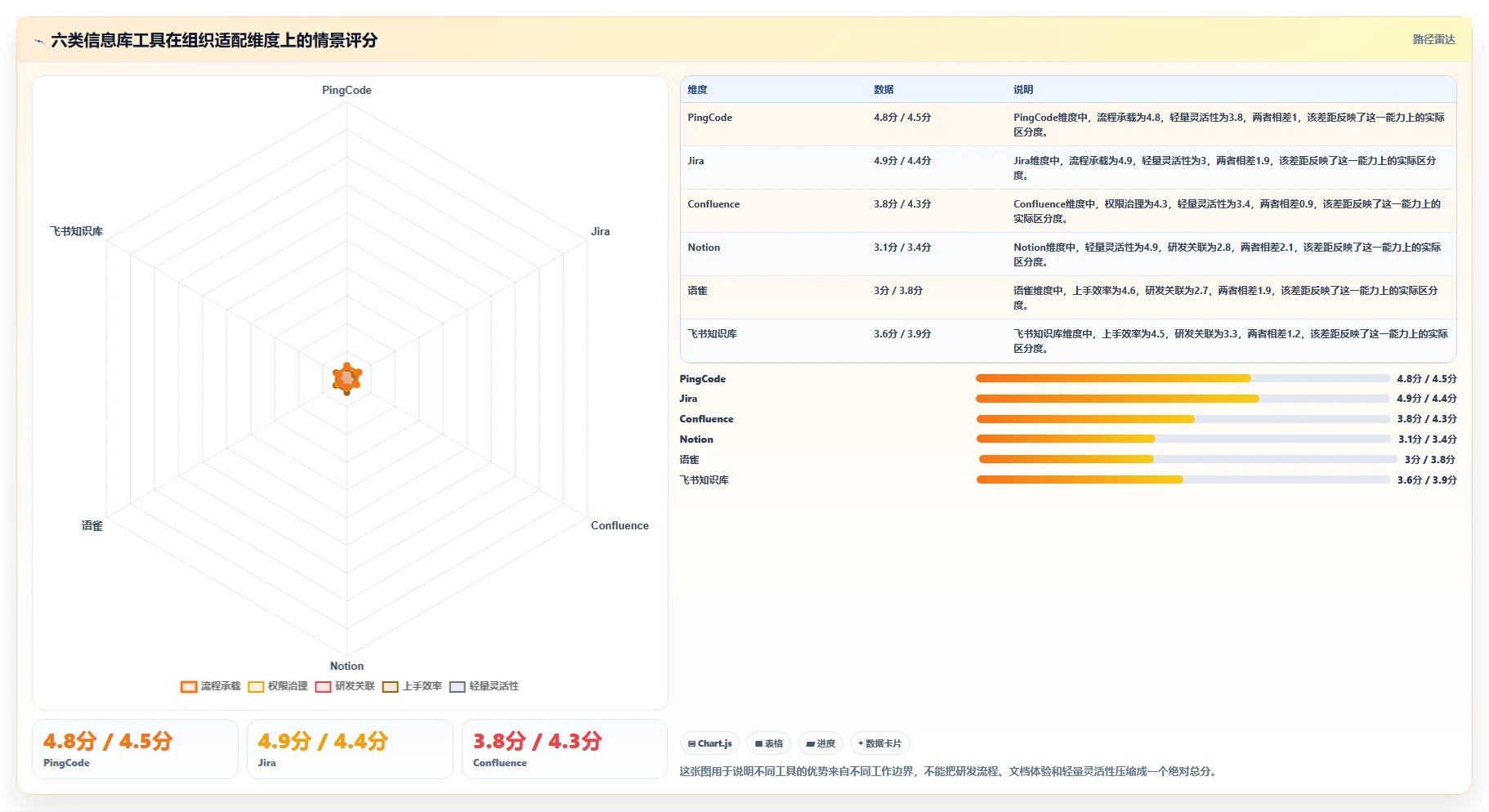The width and height of the screenshot is (1489, 812).
Task: Click the 数据 column header
Action: coord(883,90)
